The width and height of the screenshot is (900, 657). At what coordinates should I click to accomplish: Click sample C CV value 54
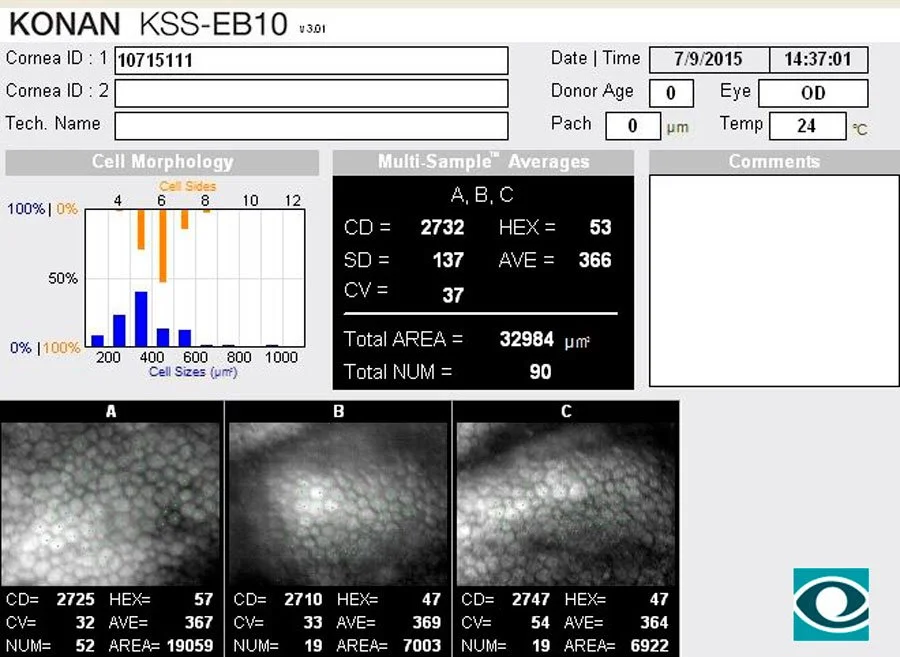pyautogui.click(x=540, y=623)
